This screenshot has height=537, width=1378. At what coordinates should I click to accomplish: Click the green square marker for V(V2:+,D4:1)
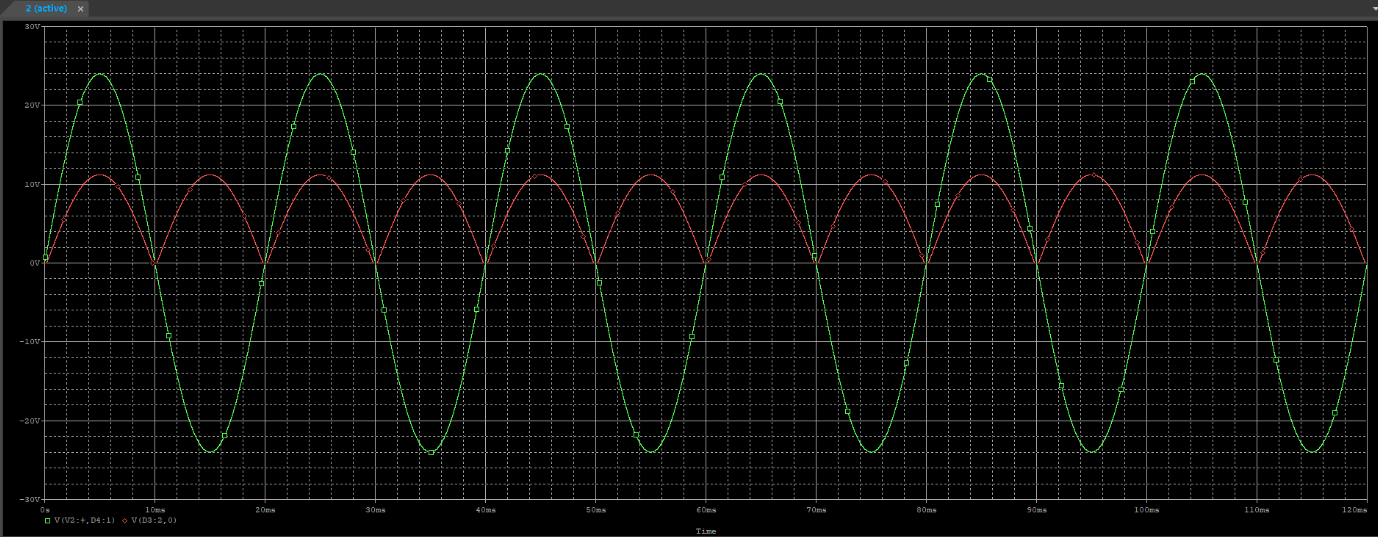pyautogui.click(x=47, y=520)
